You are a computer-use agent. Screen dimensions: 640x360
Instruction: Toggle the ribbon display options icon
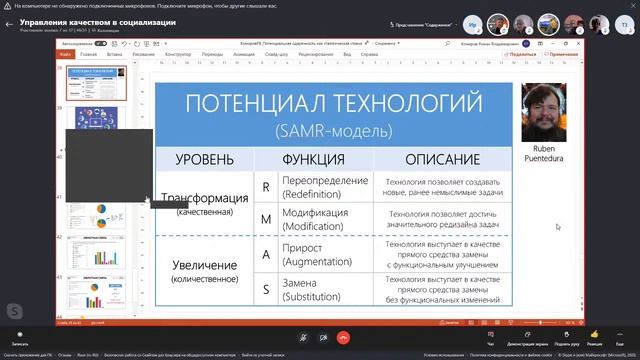coord(540,43)
